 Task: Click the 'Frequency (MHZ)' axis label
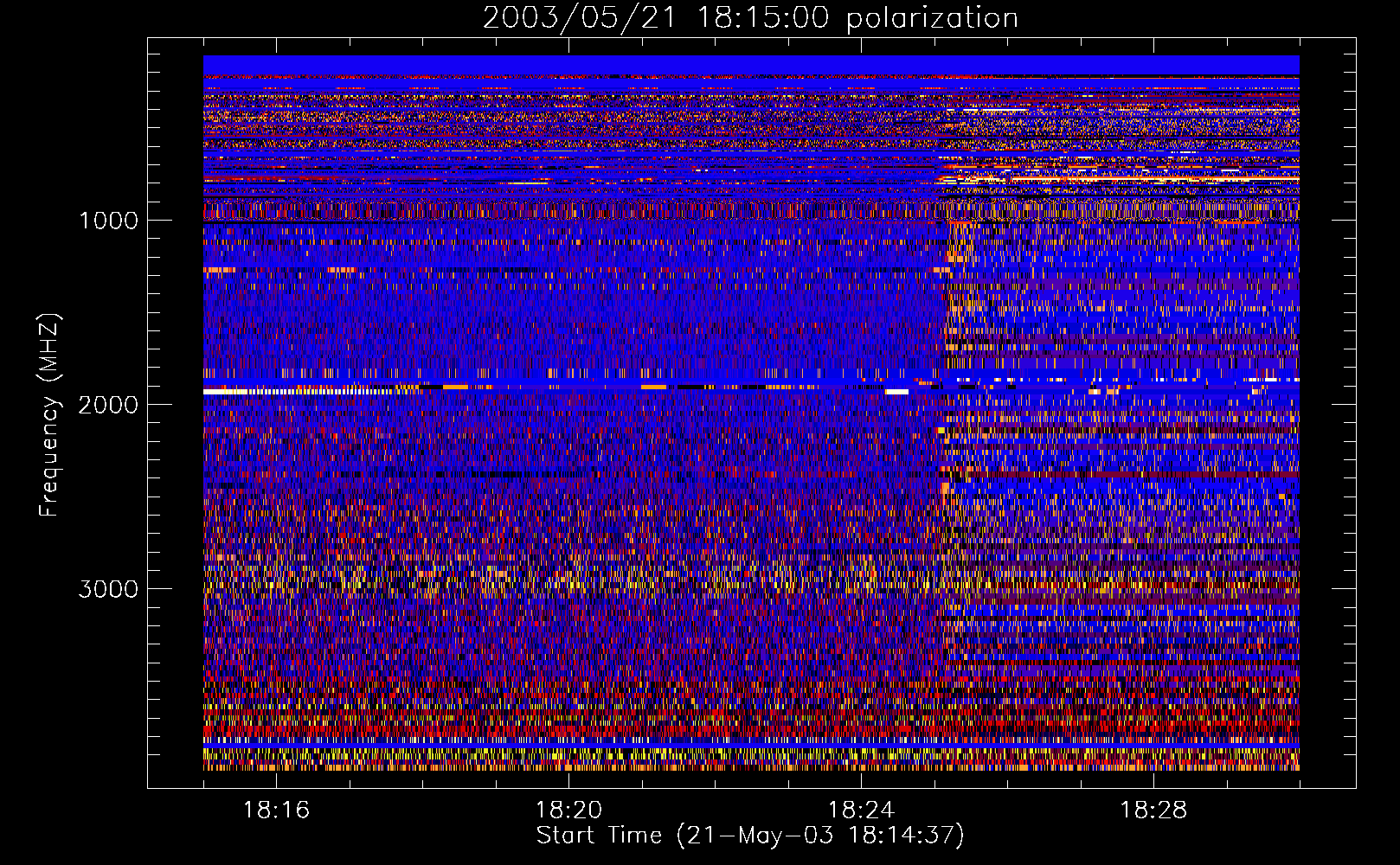click(49, 415)
